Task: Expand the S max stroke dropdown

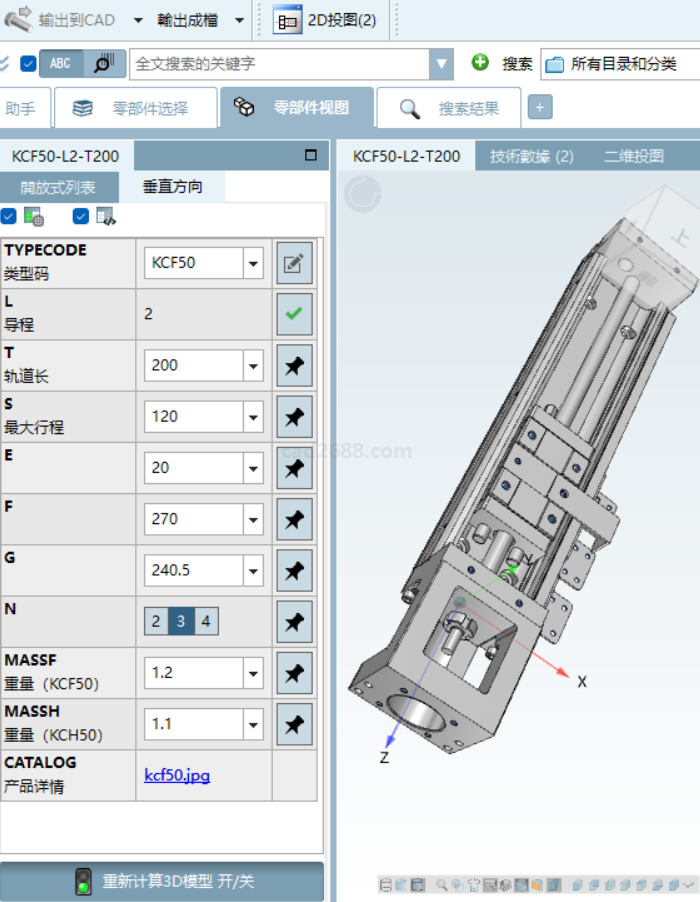Action: pos(253,417)
